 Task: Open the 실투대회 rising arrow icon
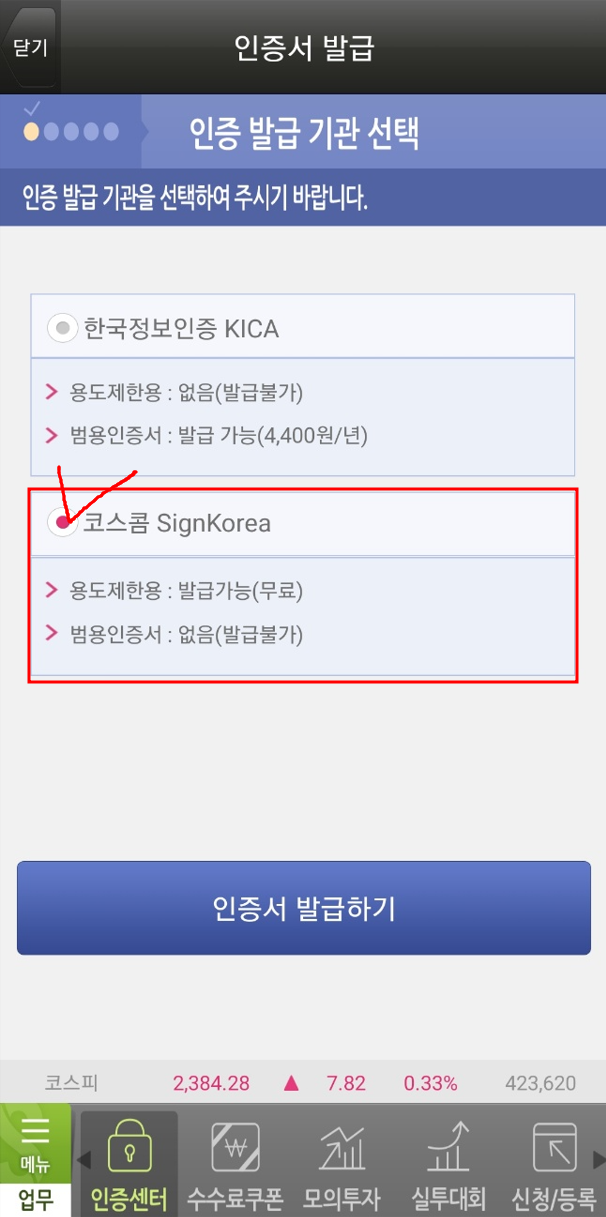(x=448, y=1147)
